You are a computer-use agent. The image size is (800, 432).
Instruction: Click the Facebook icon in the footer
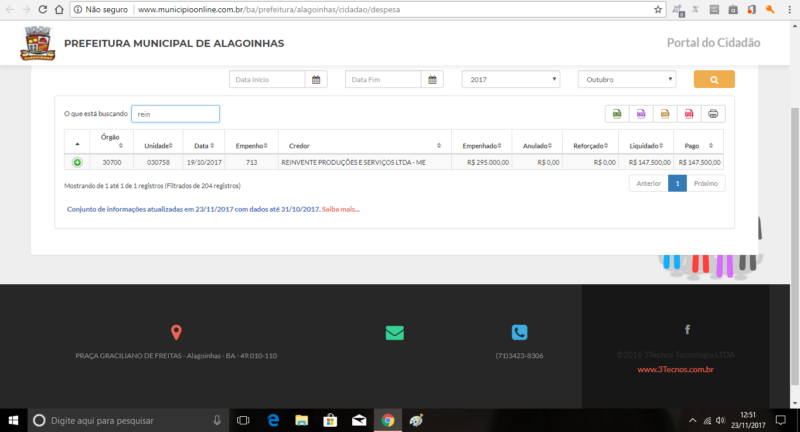(687, 329)
